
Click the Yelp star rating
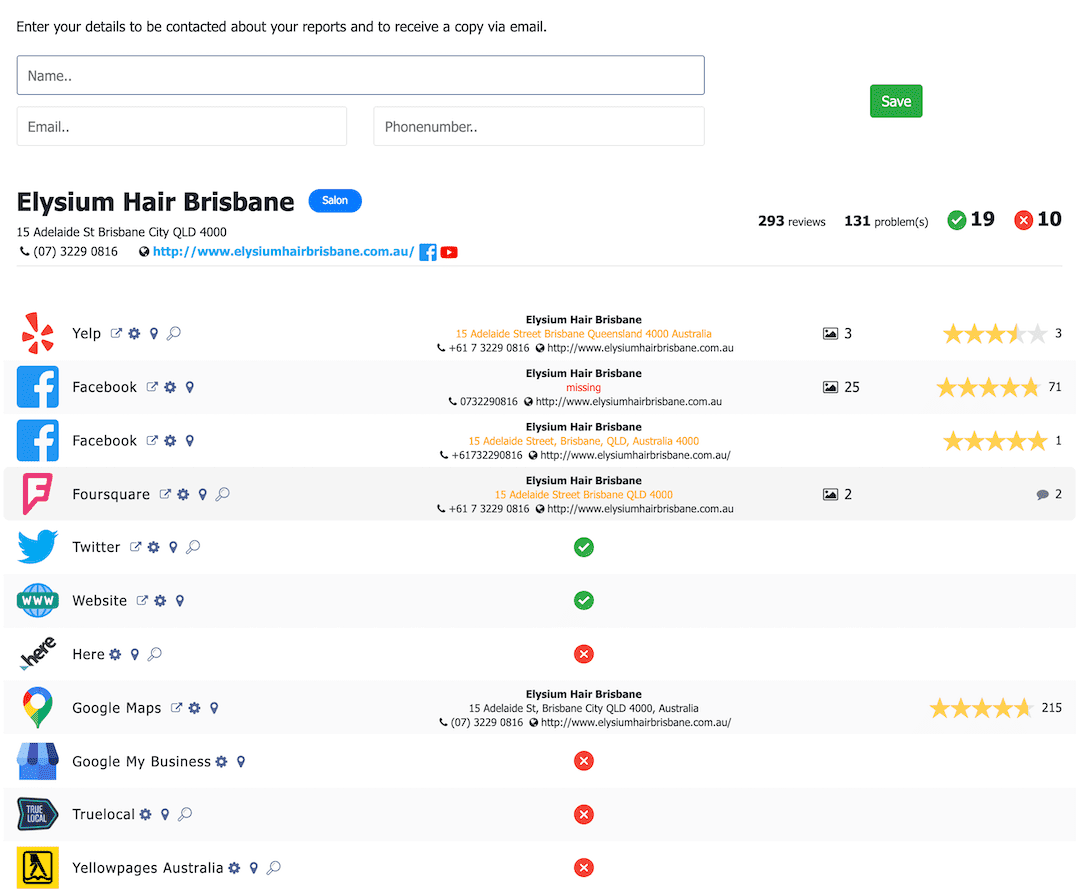(x=995, y=334)
